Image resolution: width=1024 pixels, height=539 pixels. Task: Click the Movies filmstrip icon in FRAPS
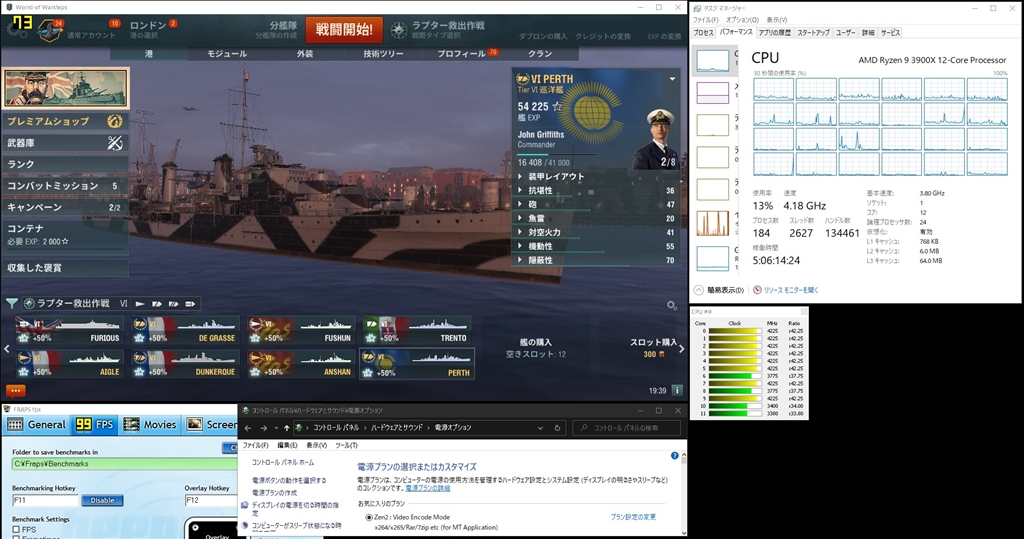tap(131, 425)
